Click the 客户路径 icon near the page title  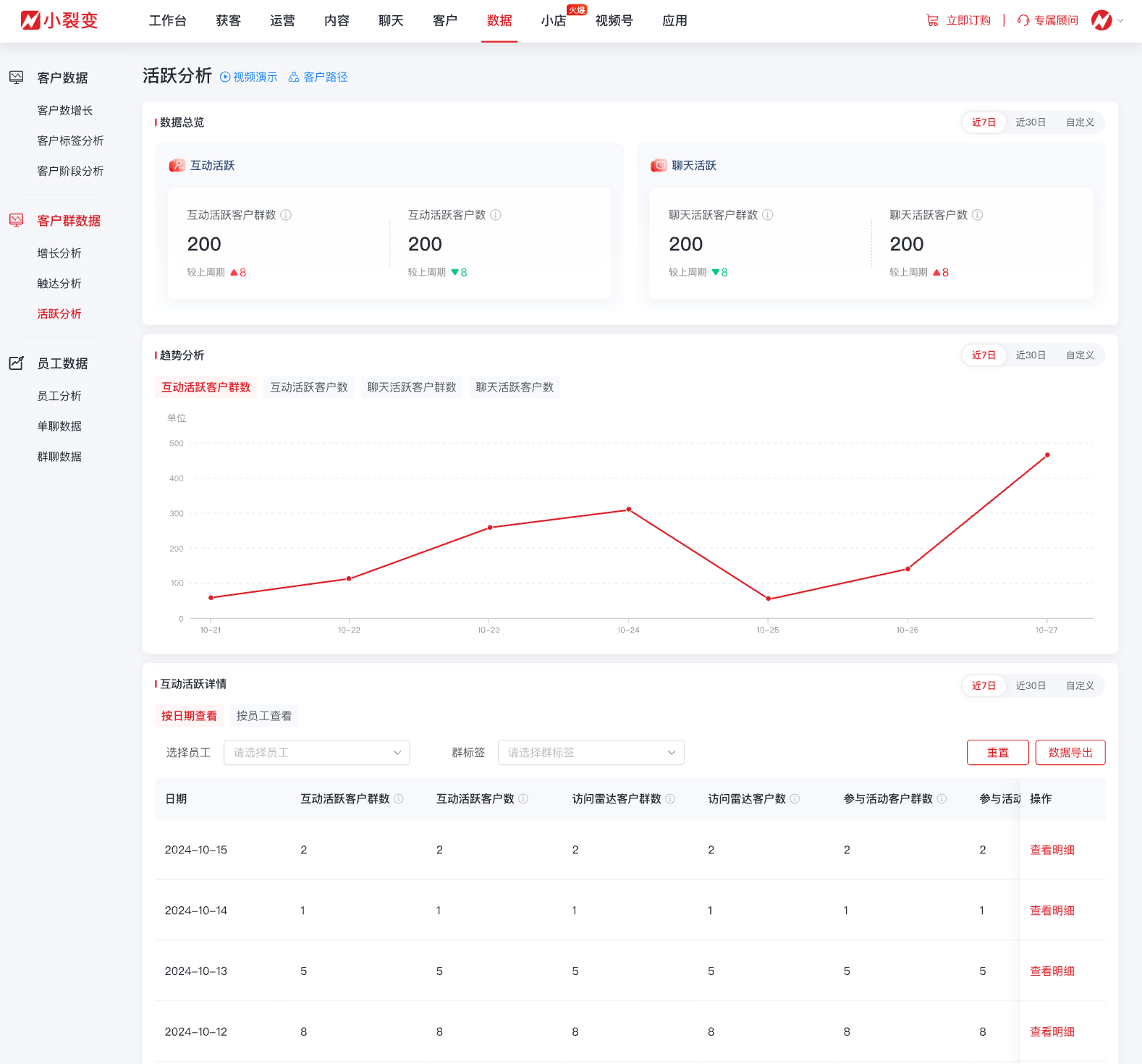pos(294,77)
